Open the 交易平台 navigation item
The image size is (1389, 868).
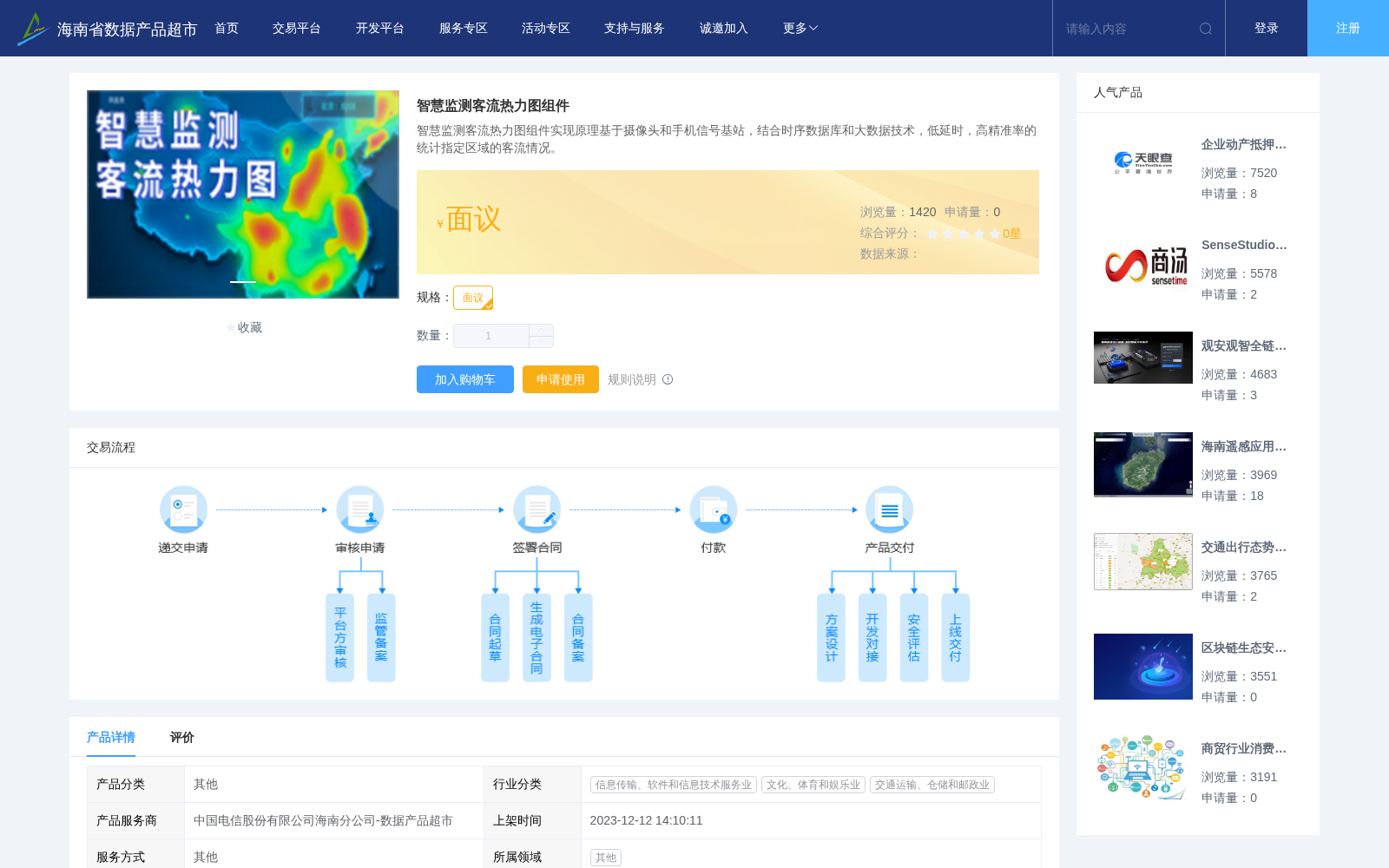[x=297, y=29]
